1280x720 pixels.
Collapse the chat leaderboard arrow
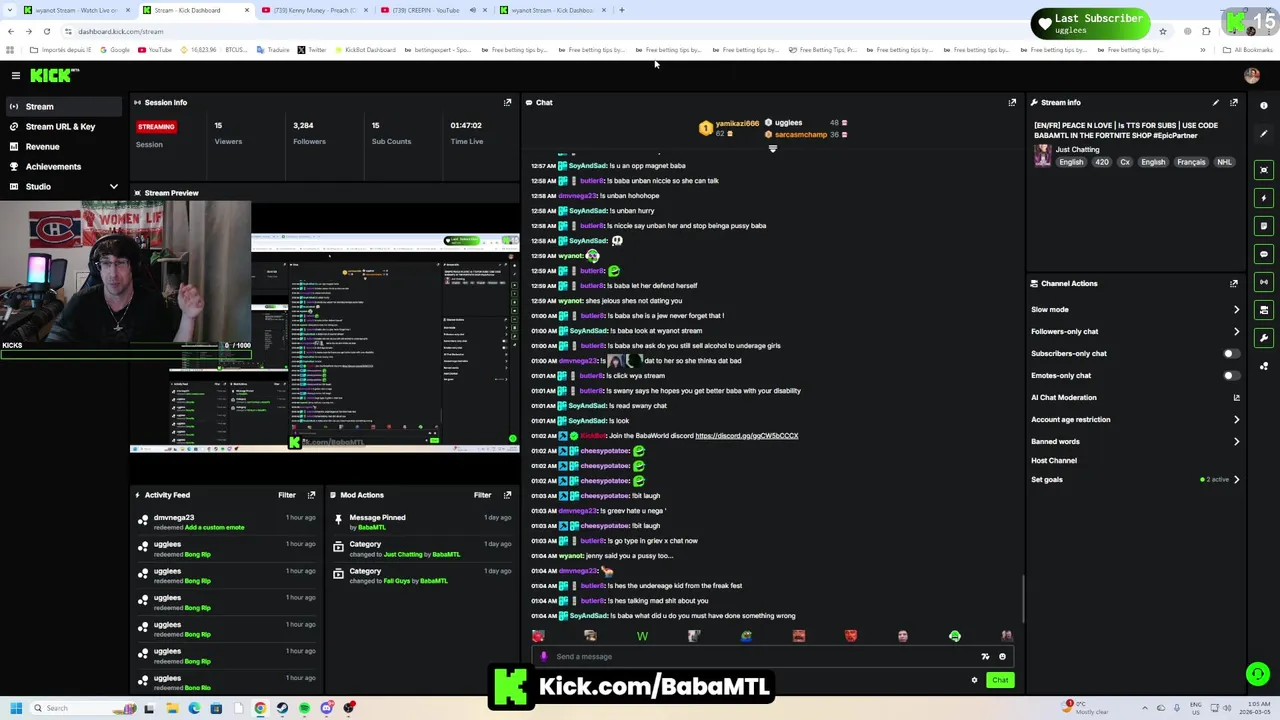click(x=772, y=149)
